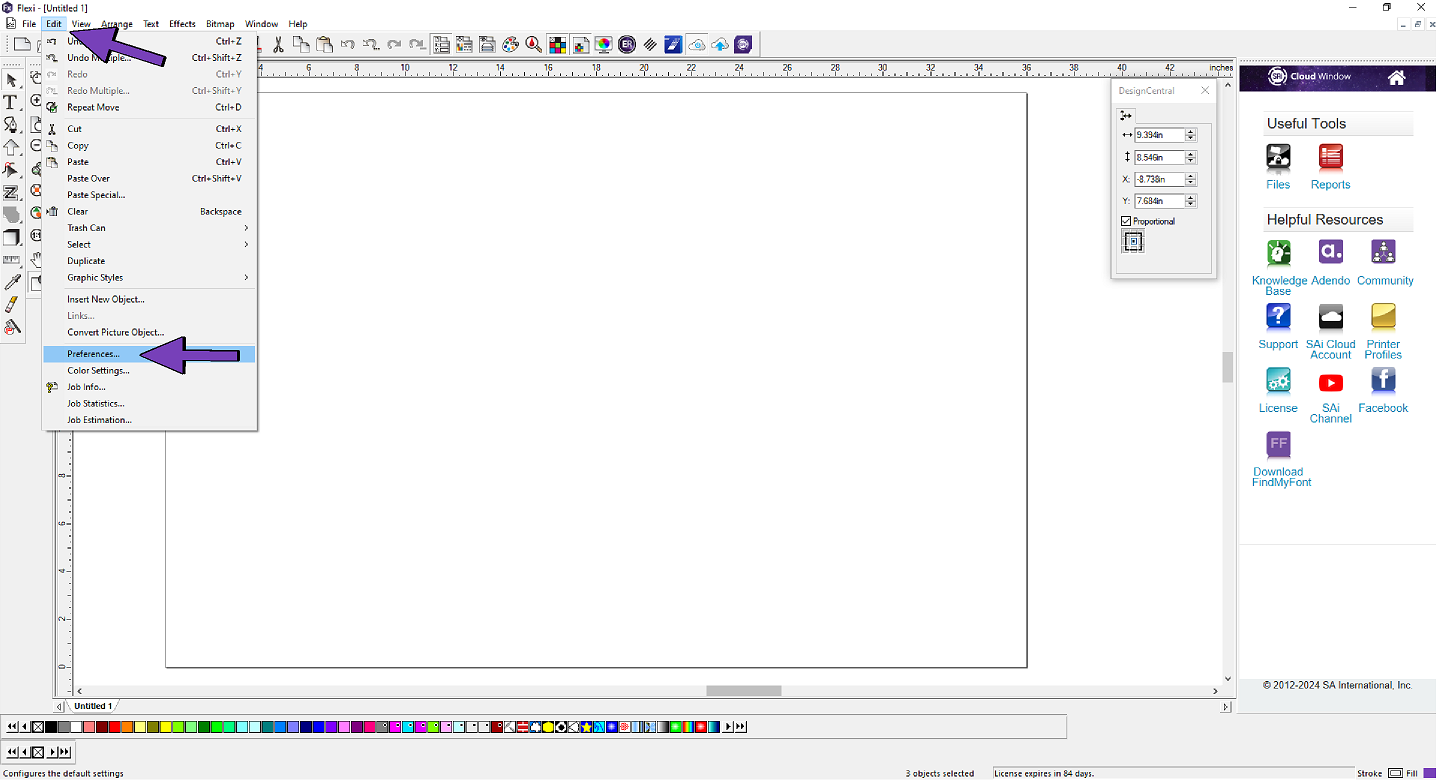The width and height of the screenshot is (1436, 780).
Task: Open the Z-shaped effects tool
Action: pos(12,192)
